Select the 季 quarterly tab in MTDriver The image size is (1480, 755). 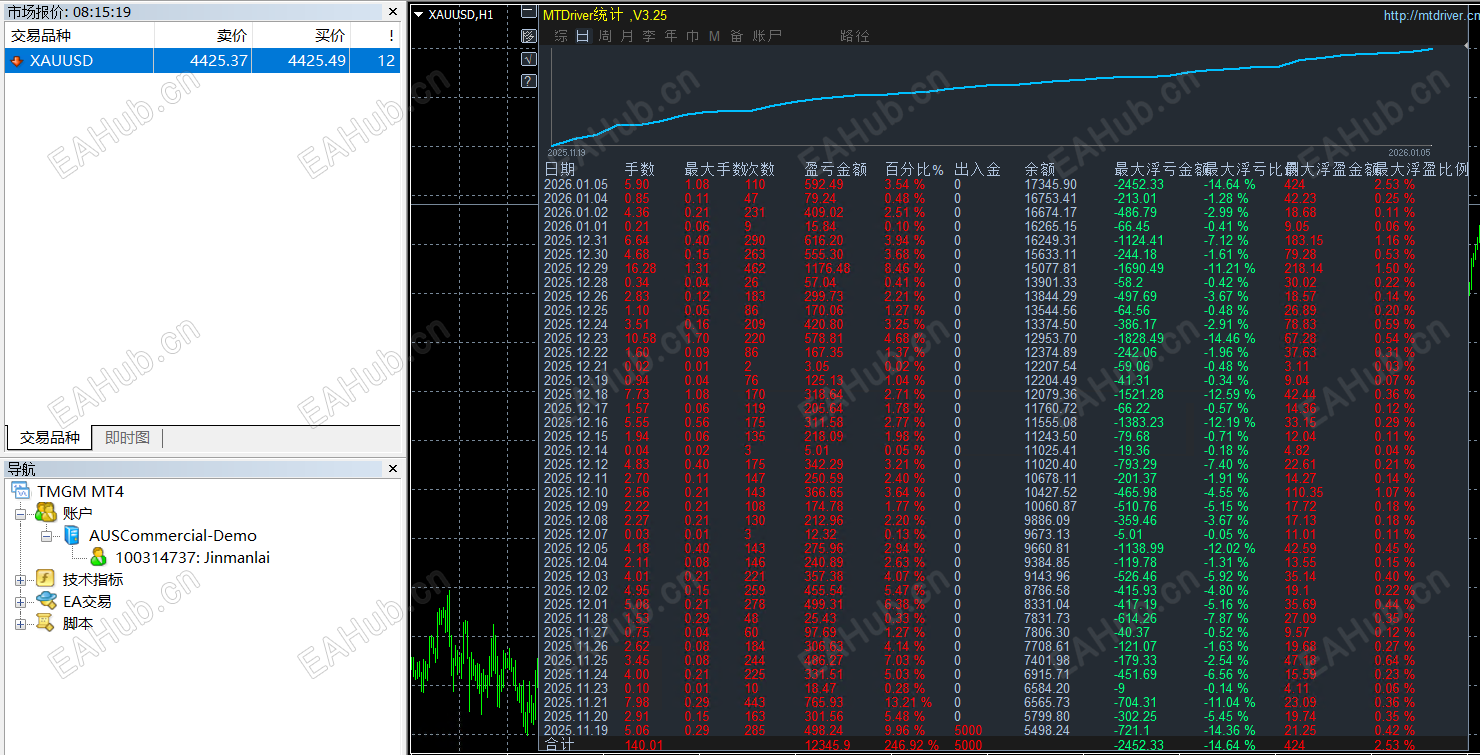coord(649,36)
